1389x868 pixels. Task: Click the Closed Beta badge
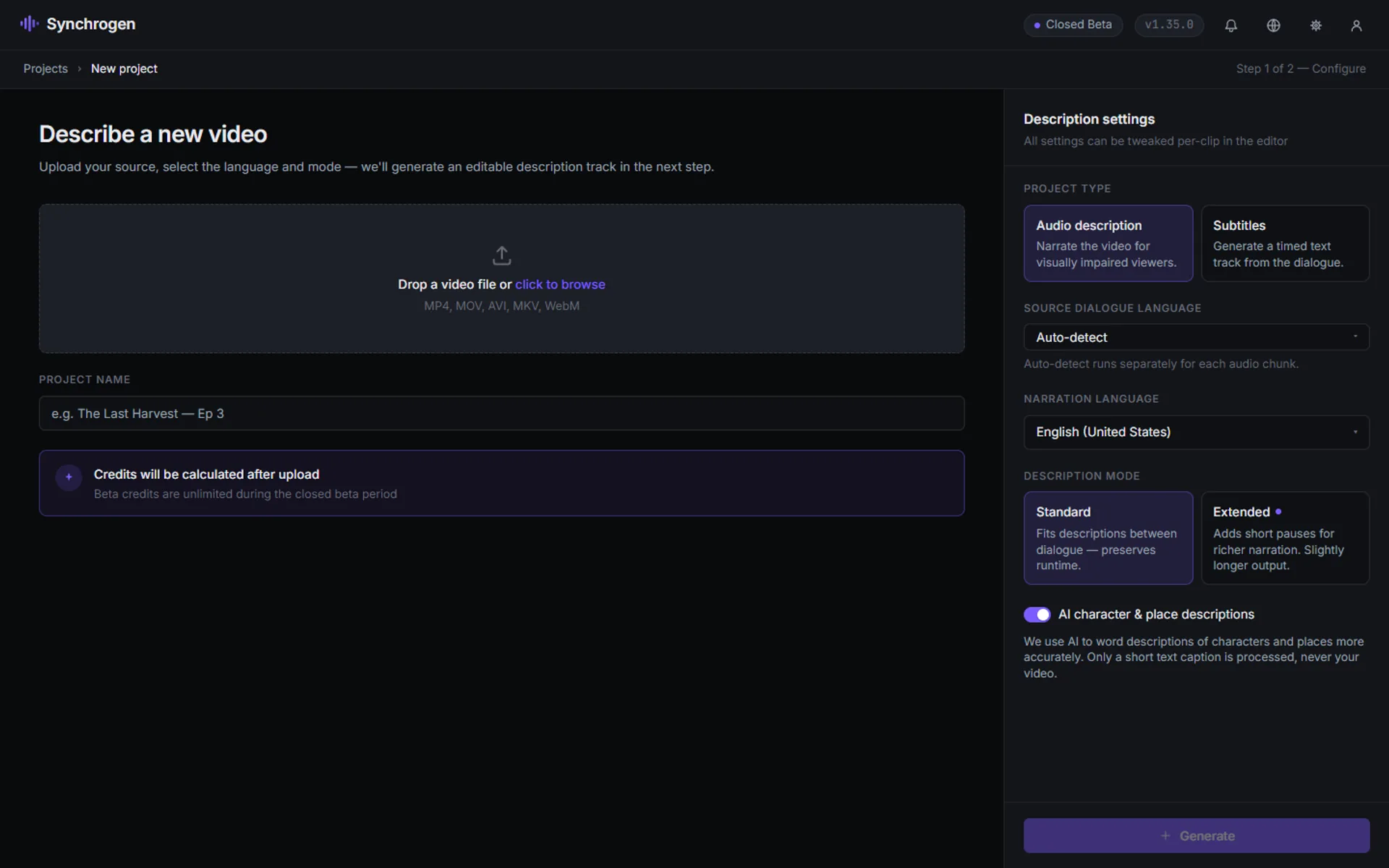point(1073,25)
